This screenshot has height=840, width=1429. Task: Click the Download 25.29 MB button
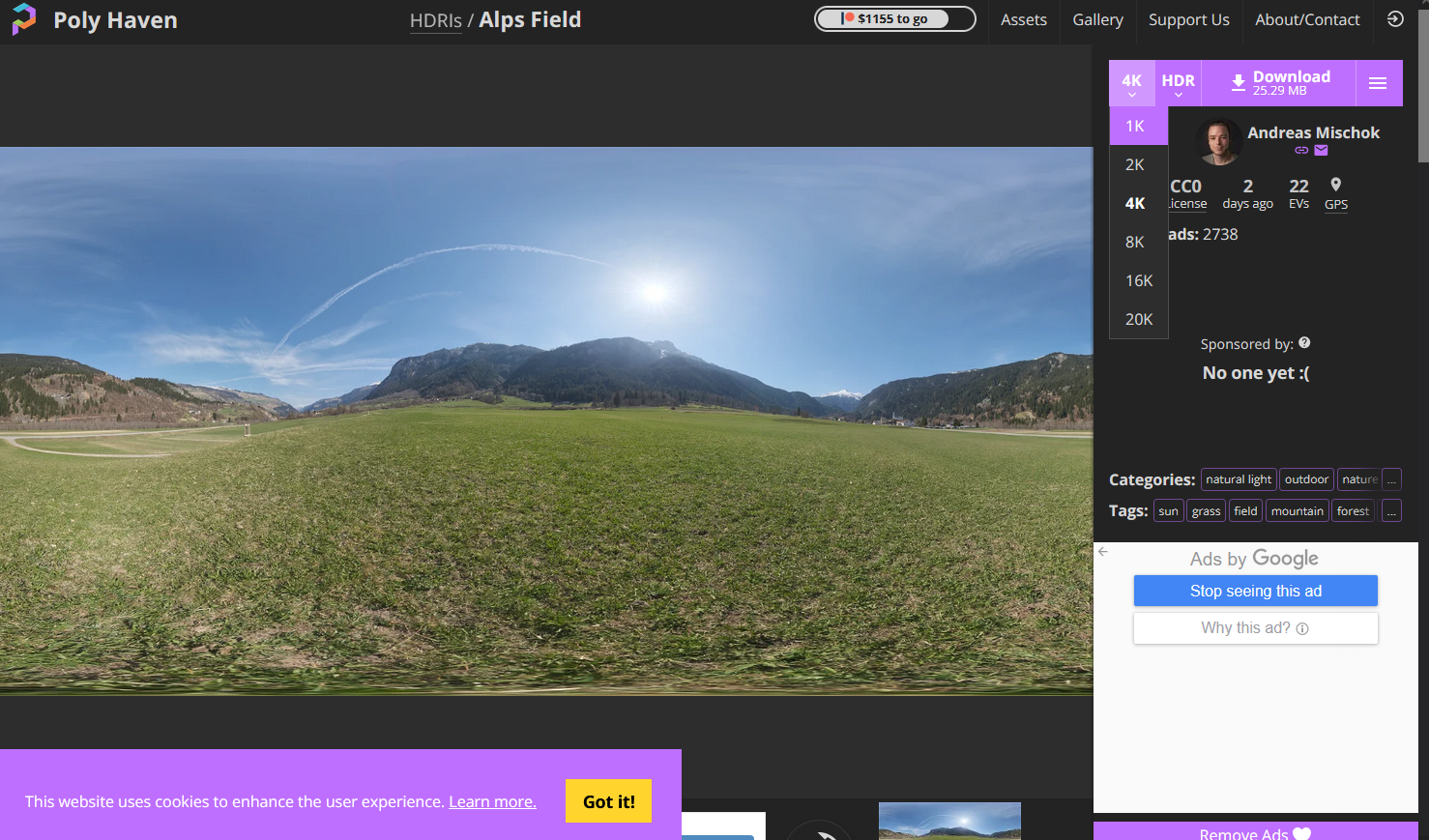pyautogui.click(x=1278, y=83)
